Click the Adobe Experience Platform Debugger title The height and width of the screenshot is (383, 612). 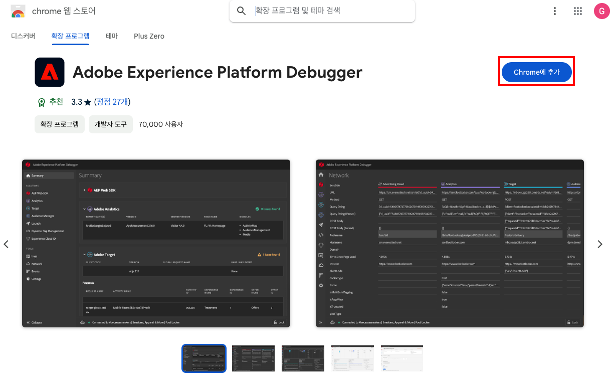point(217,73)
